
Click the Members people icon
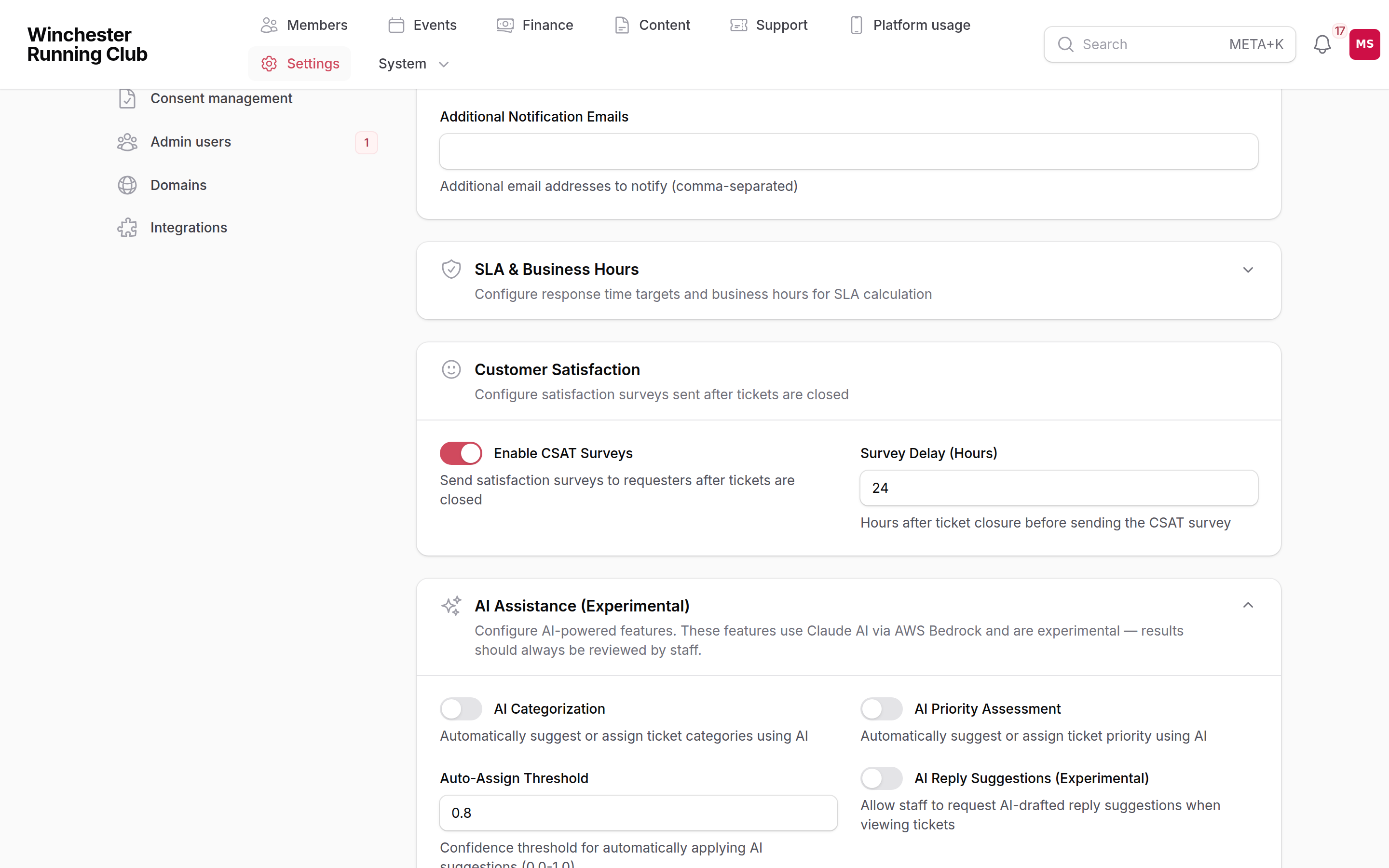(x=269, y=25)
